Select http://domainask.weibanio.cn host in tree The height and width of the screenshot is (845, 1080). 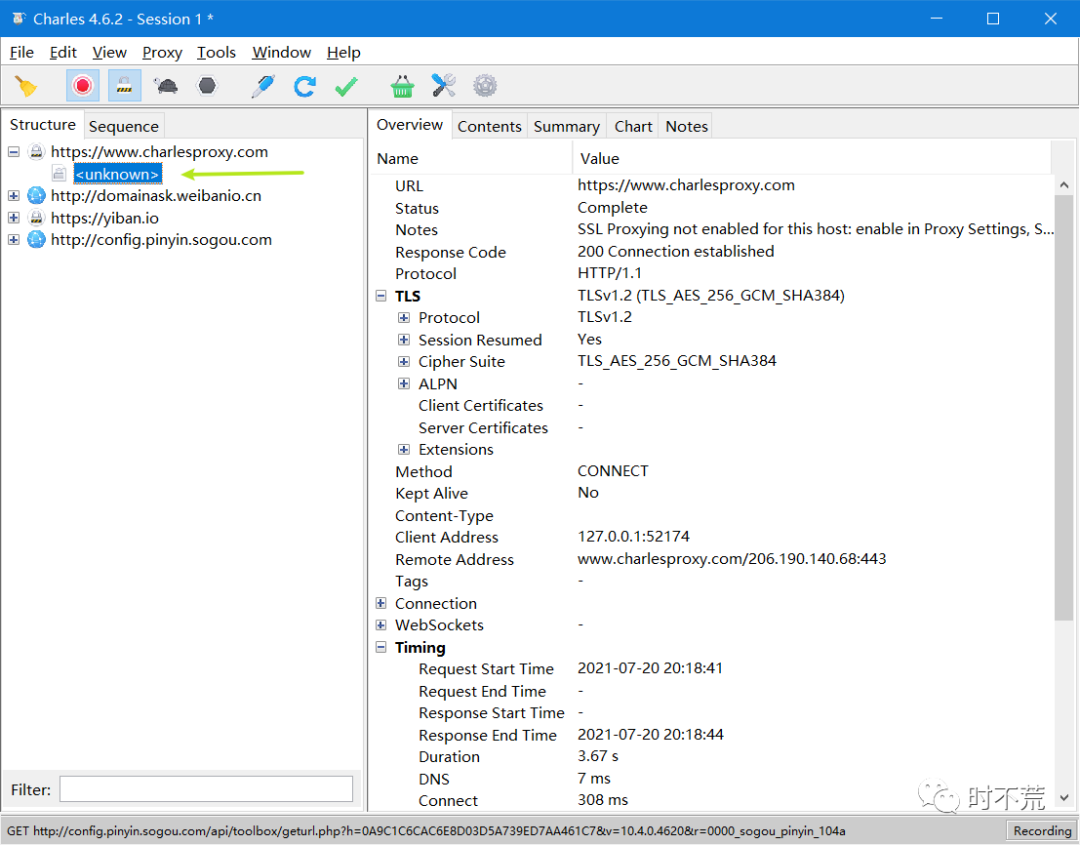pyautogui.click(x=156, y=196)
